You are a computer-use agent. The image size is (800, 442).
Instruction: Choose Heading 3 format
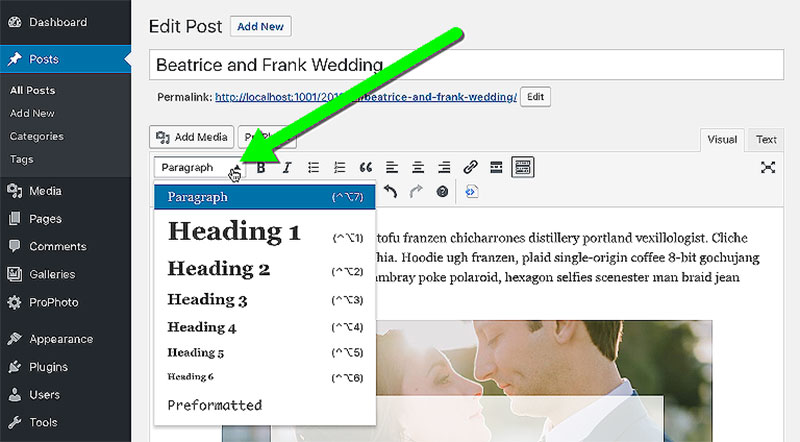(265, 300)
